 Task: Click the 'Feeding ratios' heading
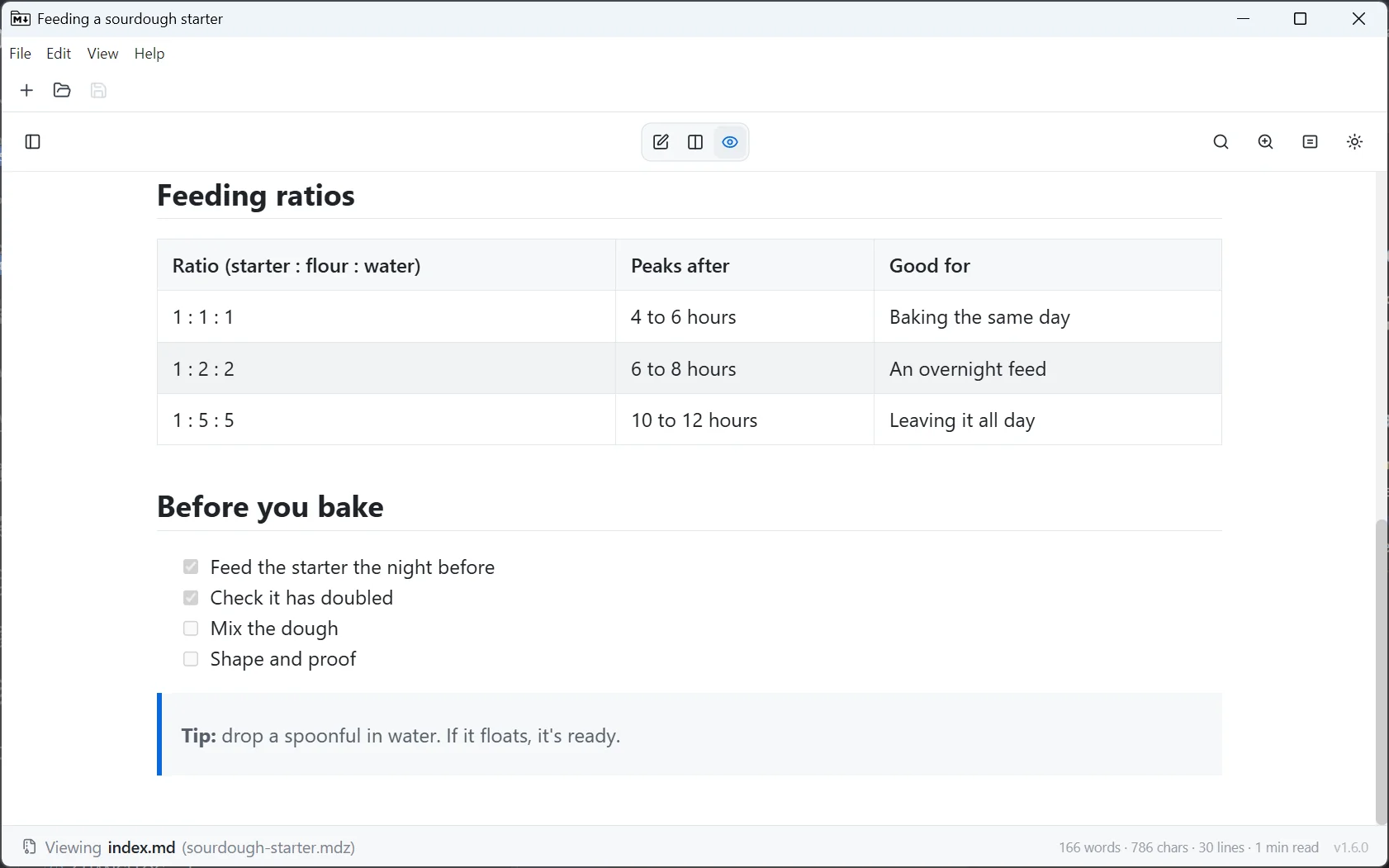pos(256,196)
